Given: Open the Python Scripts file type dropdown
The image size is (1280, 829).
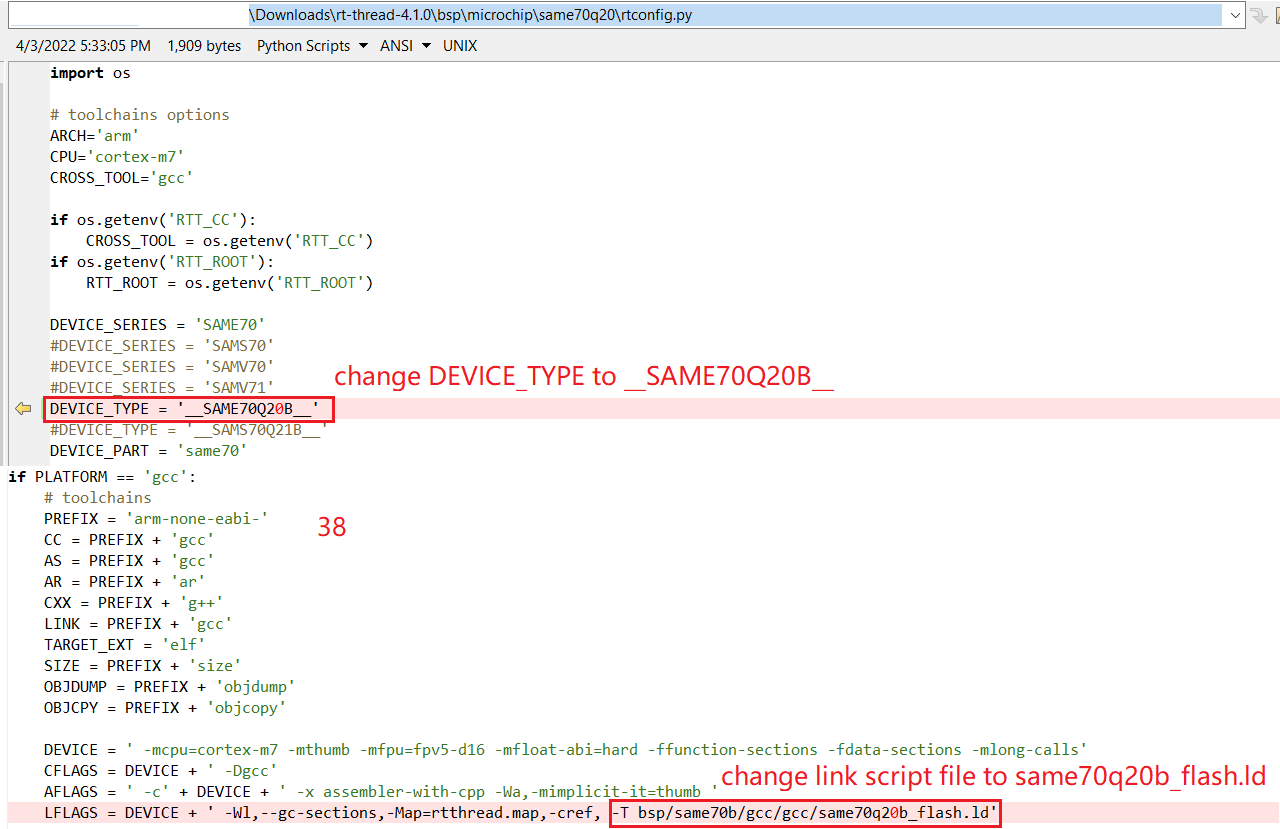Looking at the screenshot, I should coord(312,46).
